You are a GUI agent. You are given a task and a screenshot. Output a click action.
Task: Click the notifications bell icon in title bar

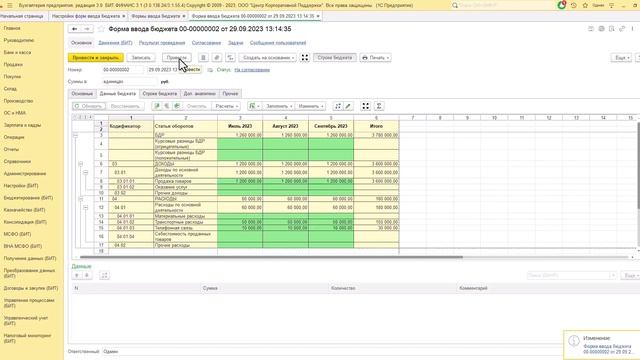562,5
